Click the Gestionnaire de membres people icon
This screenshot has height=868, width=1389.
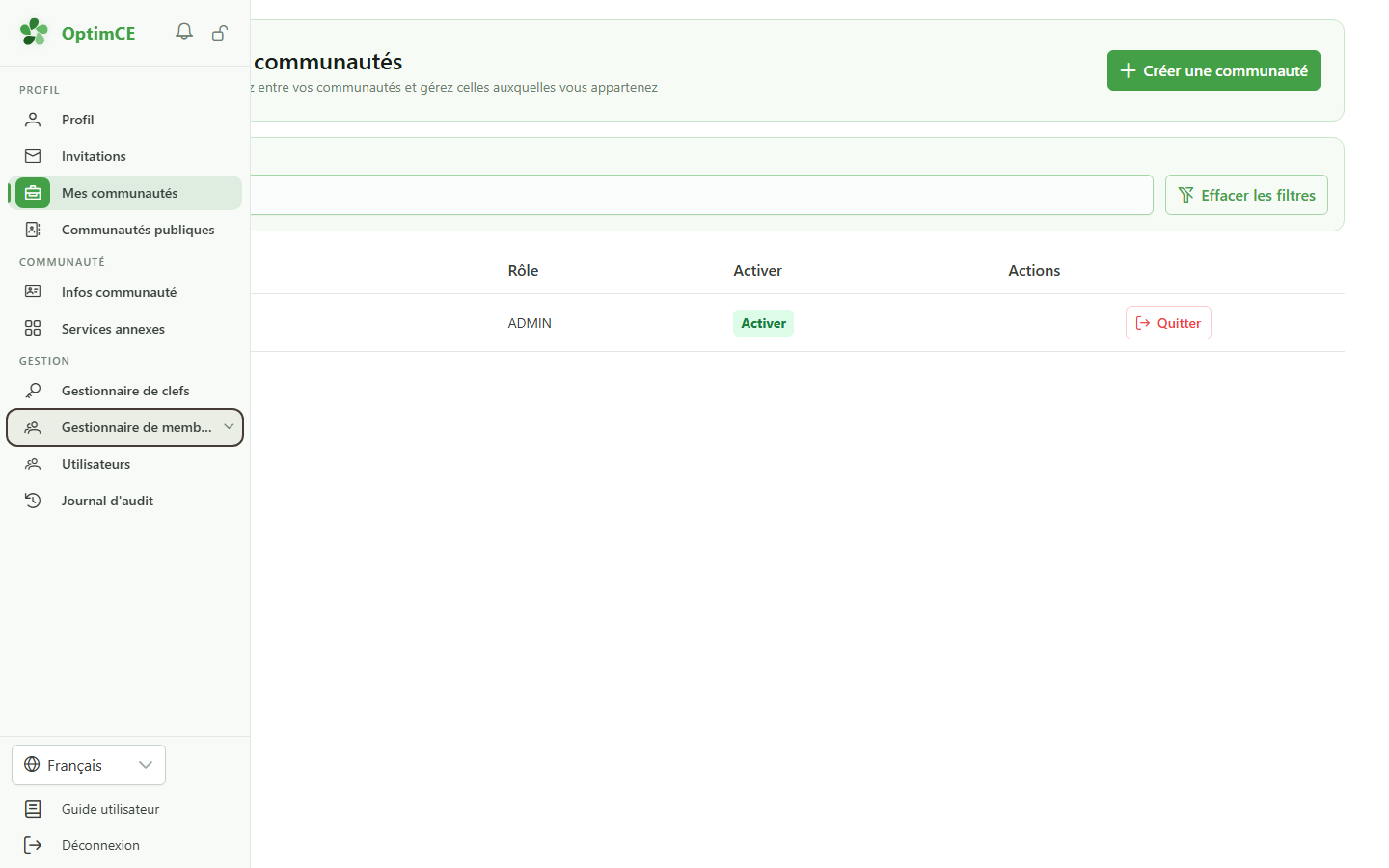point(33,427)
